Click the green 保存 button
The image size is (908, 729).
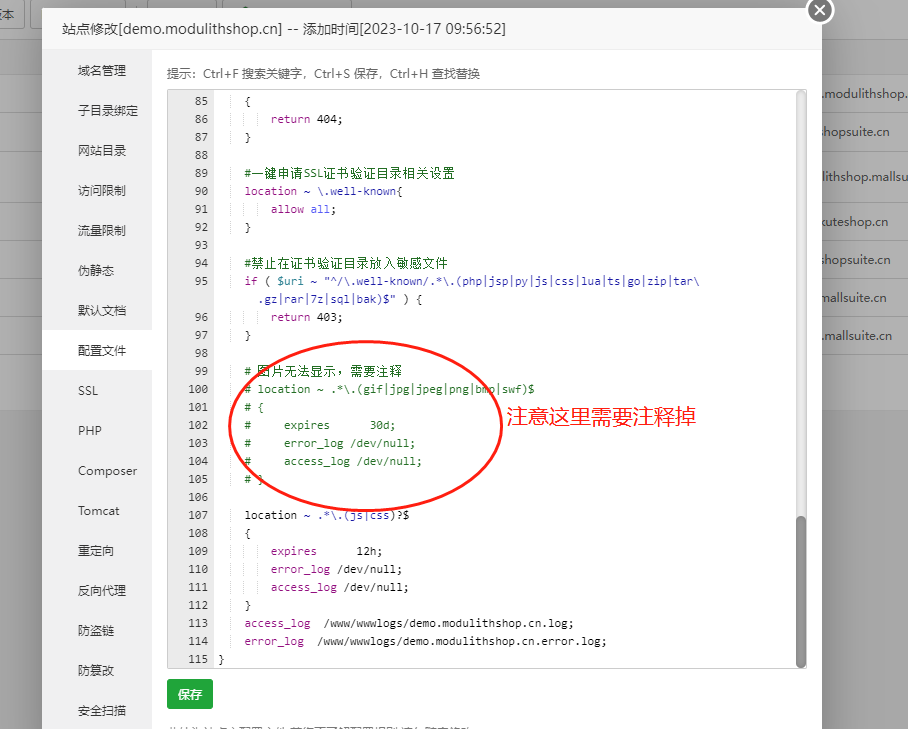(190, 694)
